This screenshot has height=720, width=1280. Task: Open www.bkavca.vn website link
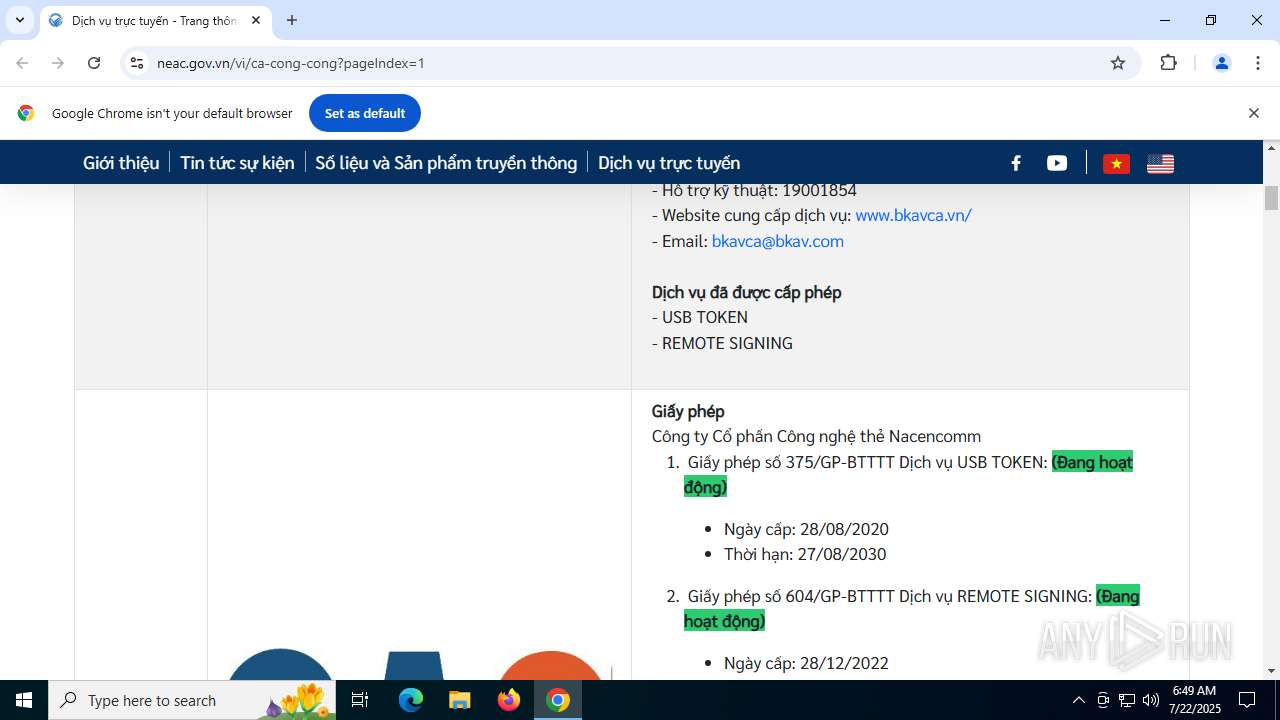[x=913, y=215]
